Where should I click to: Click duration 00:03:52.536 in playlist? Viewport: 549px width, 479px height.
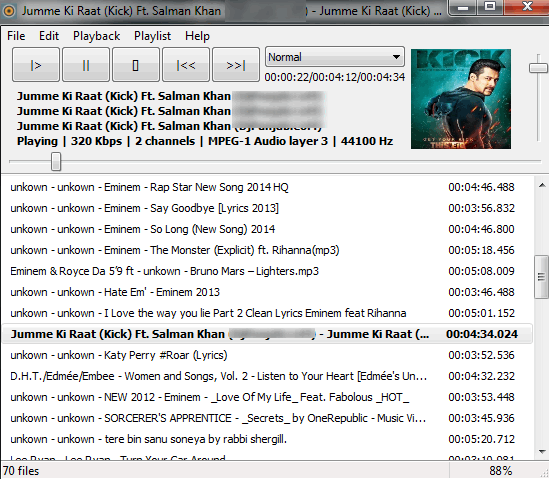click(x=481, y=355)
